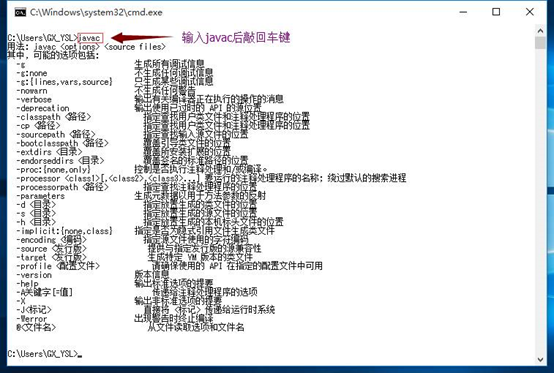The height and width of the screenshot is (373, 554).
Task: Click the -d <目录> option text
Action: point(36,205)
